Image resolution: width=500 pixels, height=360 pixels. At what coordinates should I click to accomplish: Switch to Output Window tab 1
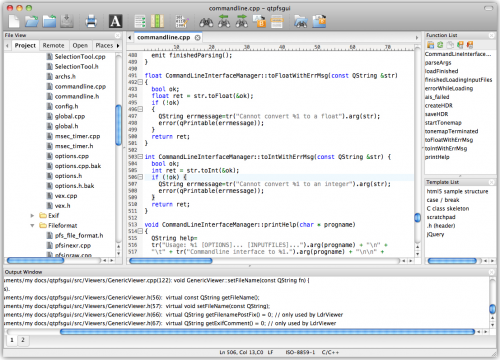(x=12, y=340)
